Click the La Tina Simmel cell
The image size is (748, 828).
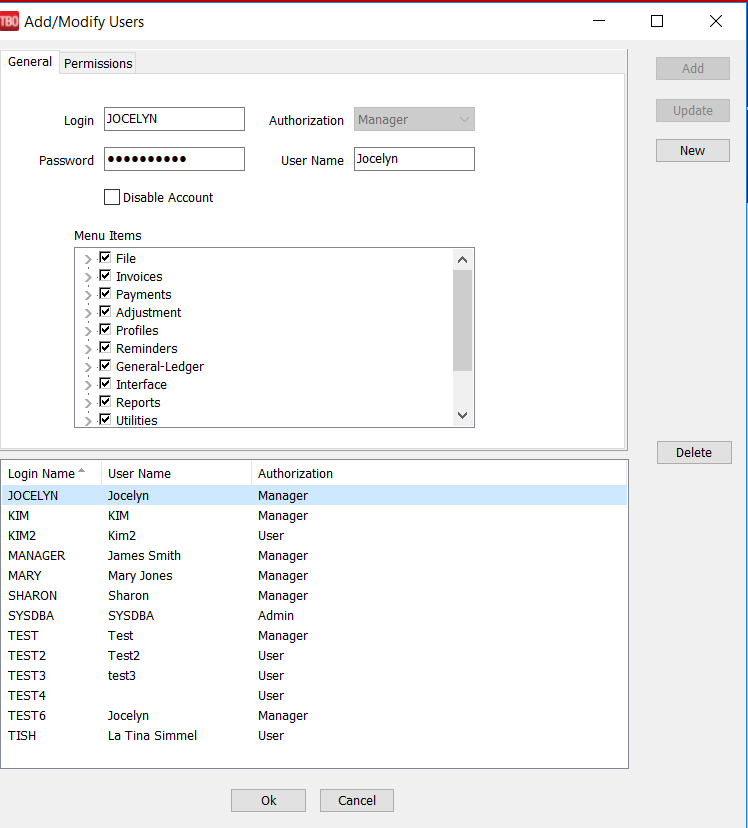[152, 736]
